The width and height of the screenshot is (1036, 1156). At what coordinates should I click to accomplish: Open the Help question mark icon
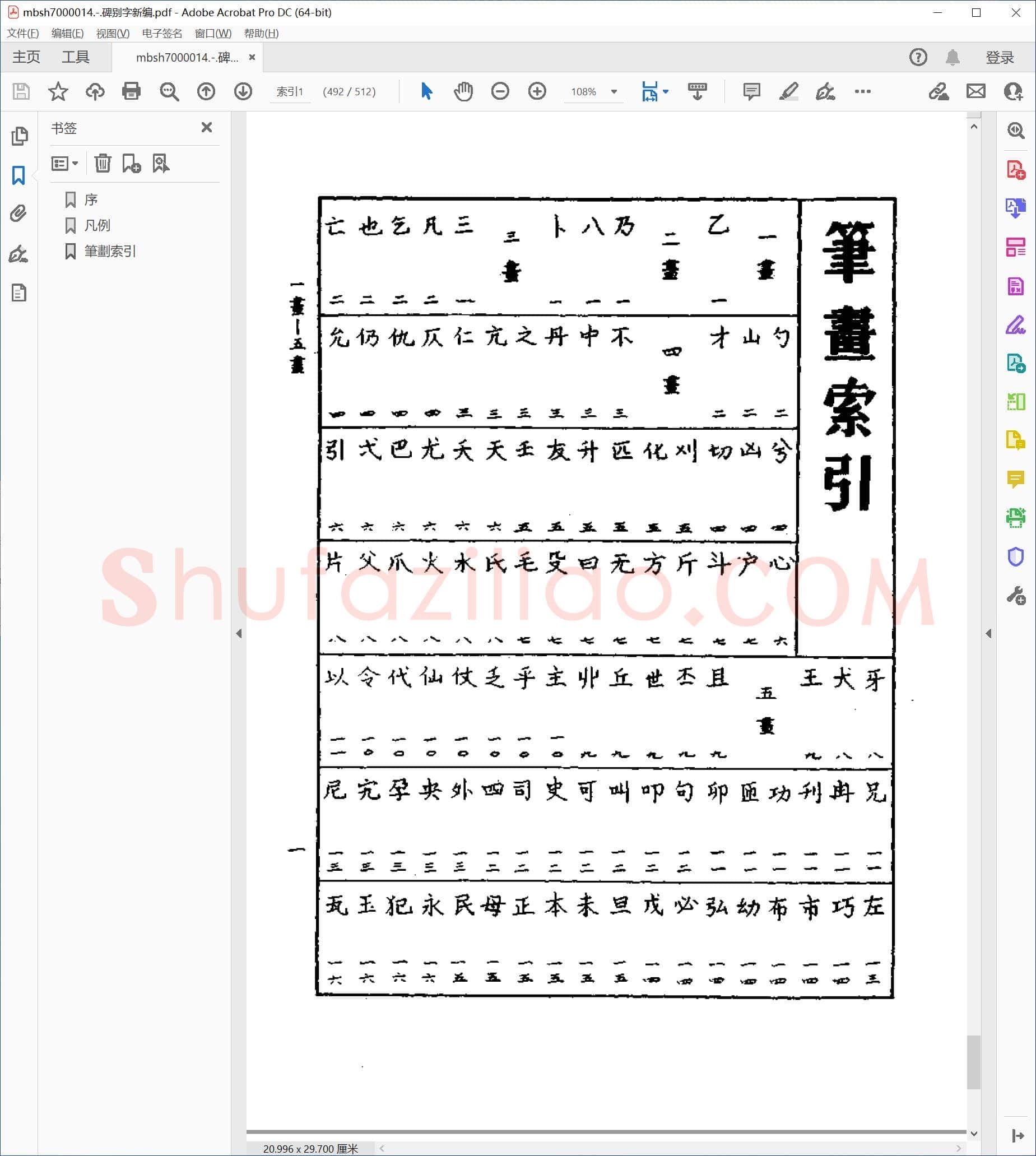coord(918,57)
